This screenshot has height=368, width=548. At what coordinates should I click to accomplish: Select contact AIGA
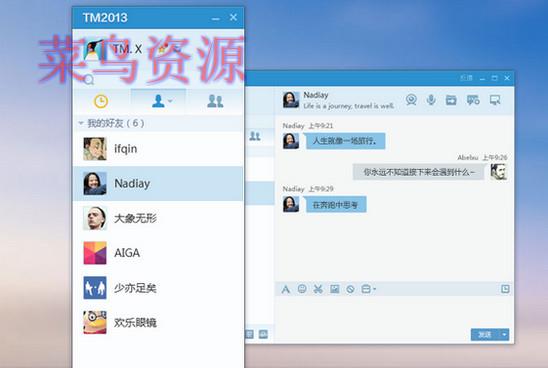click(x=158, y=253)
